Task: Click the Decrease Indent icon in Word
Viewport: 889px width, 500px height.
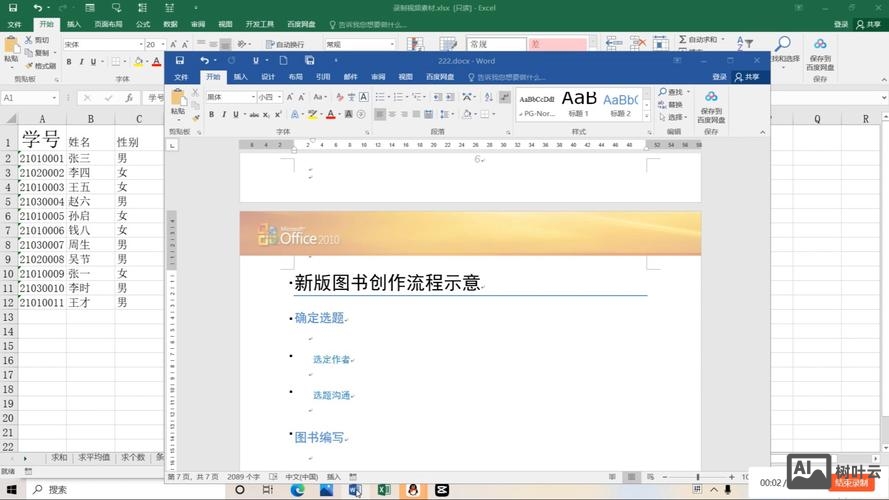Action: click(438, 98)
